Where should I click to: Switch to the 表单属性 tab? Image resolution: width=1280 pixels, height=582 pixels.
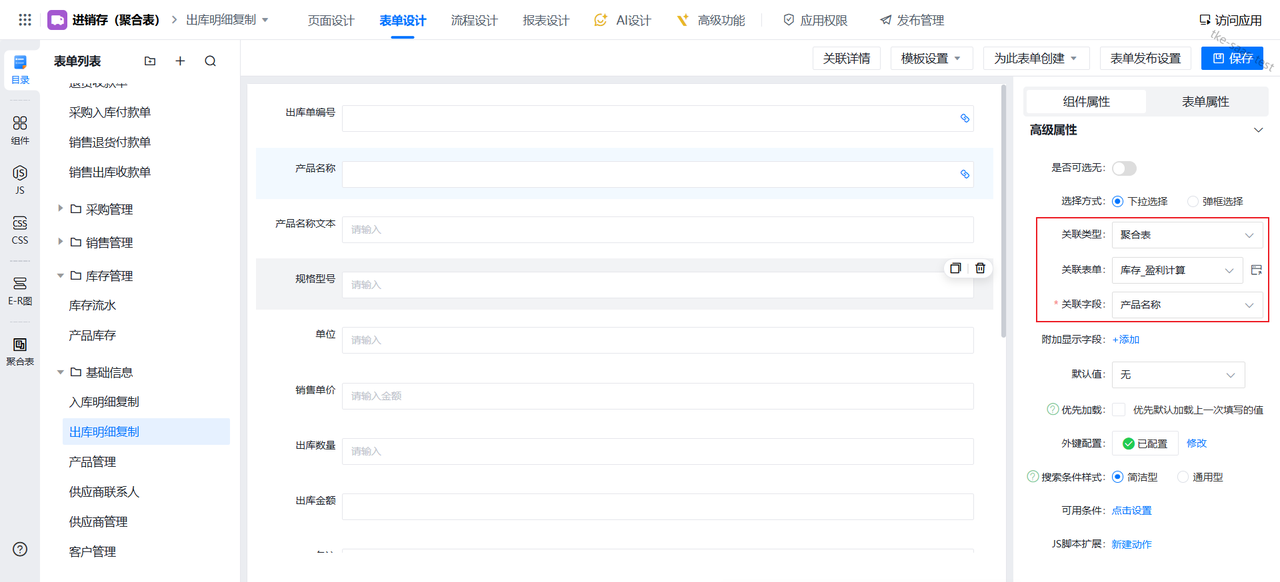click(1205, 102)
